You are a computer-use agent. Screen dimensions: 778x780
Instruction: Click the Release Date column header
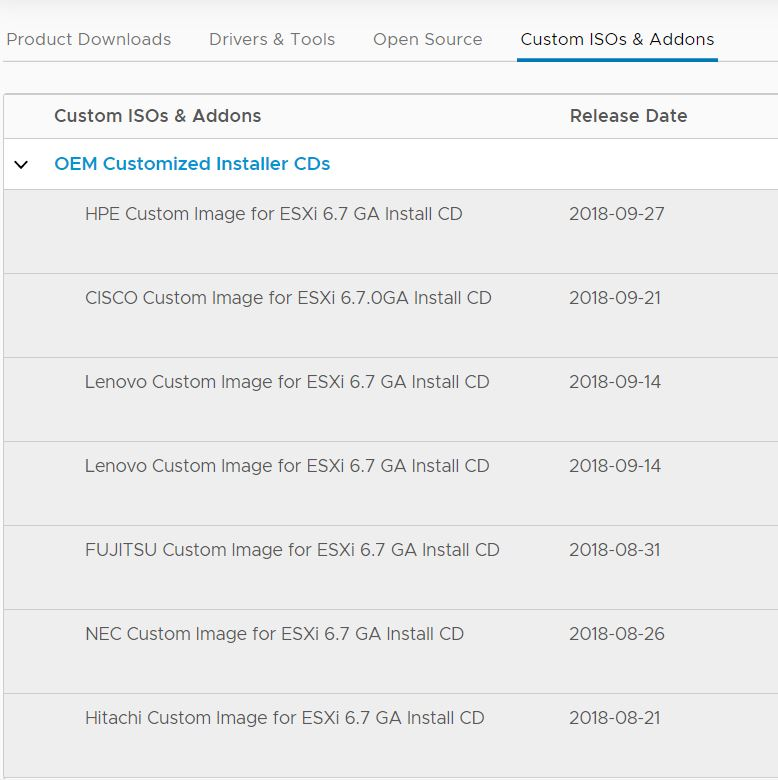pyautogui.click(x=628, y=116)
